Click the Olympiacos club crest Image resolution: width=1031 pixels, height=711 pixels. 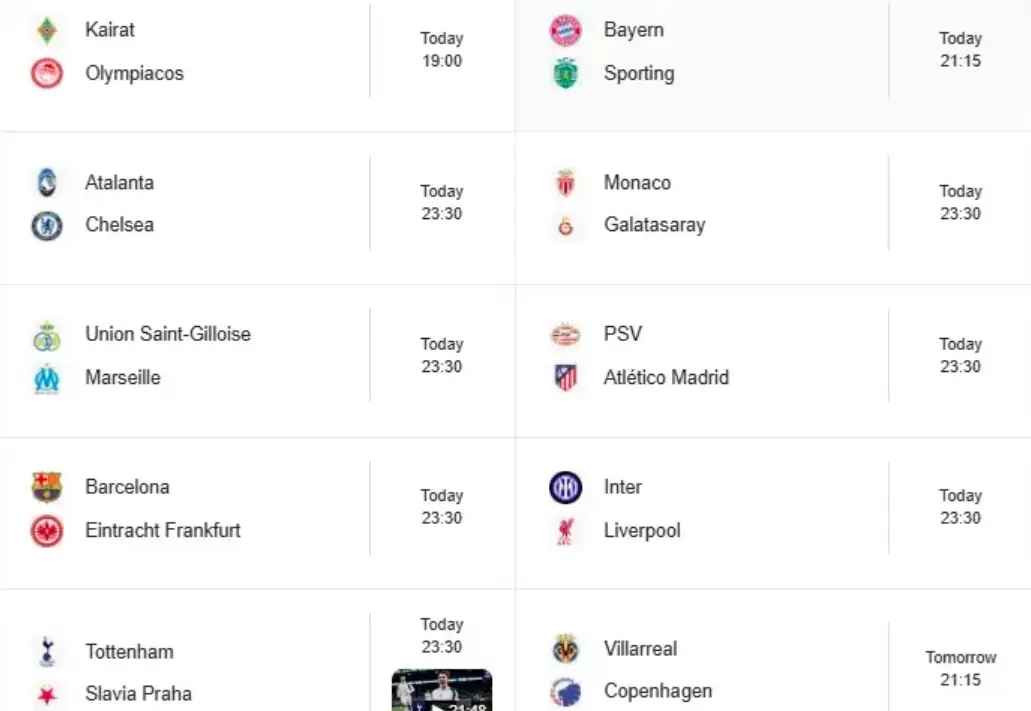(47, 73)
